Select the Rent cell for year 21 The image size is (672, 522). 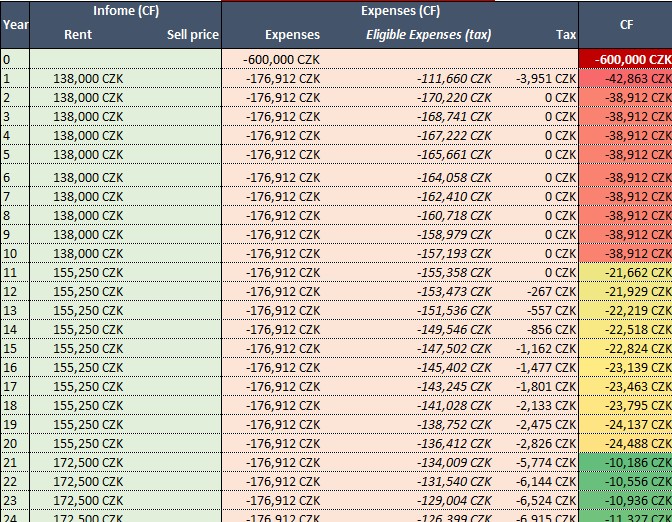point(88,463)
